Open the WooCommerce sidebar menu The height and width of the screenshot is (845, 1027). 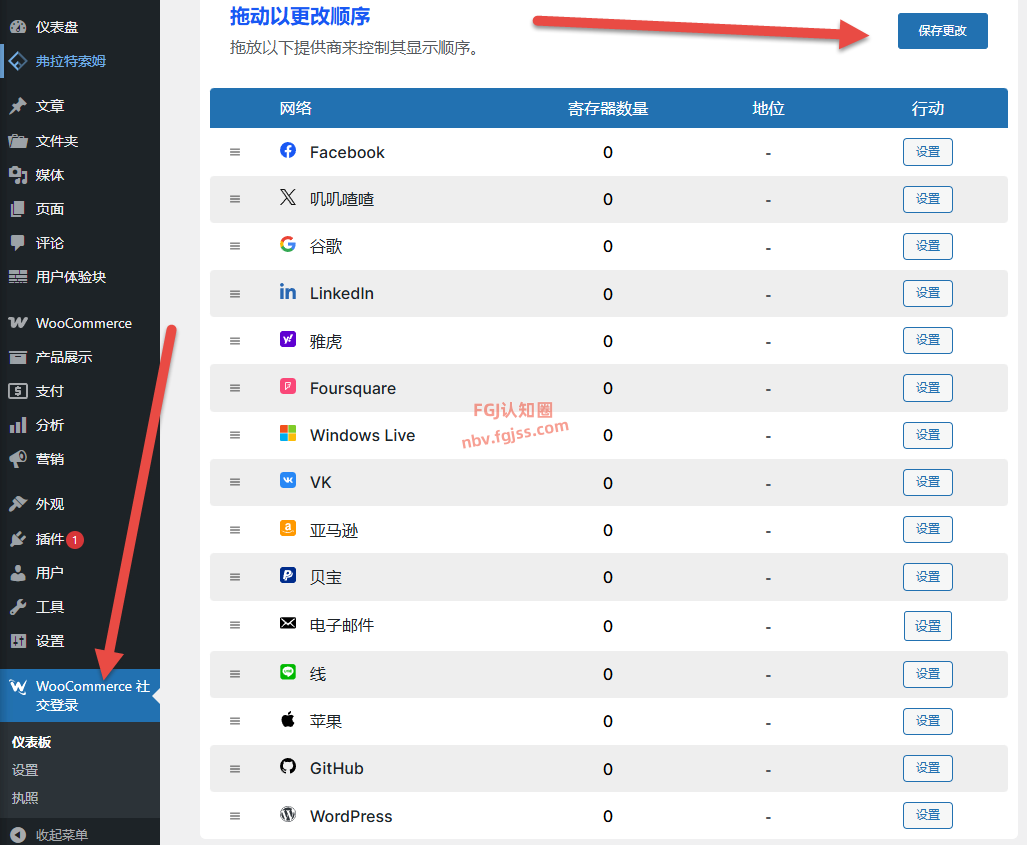83,323
